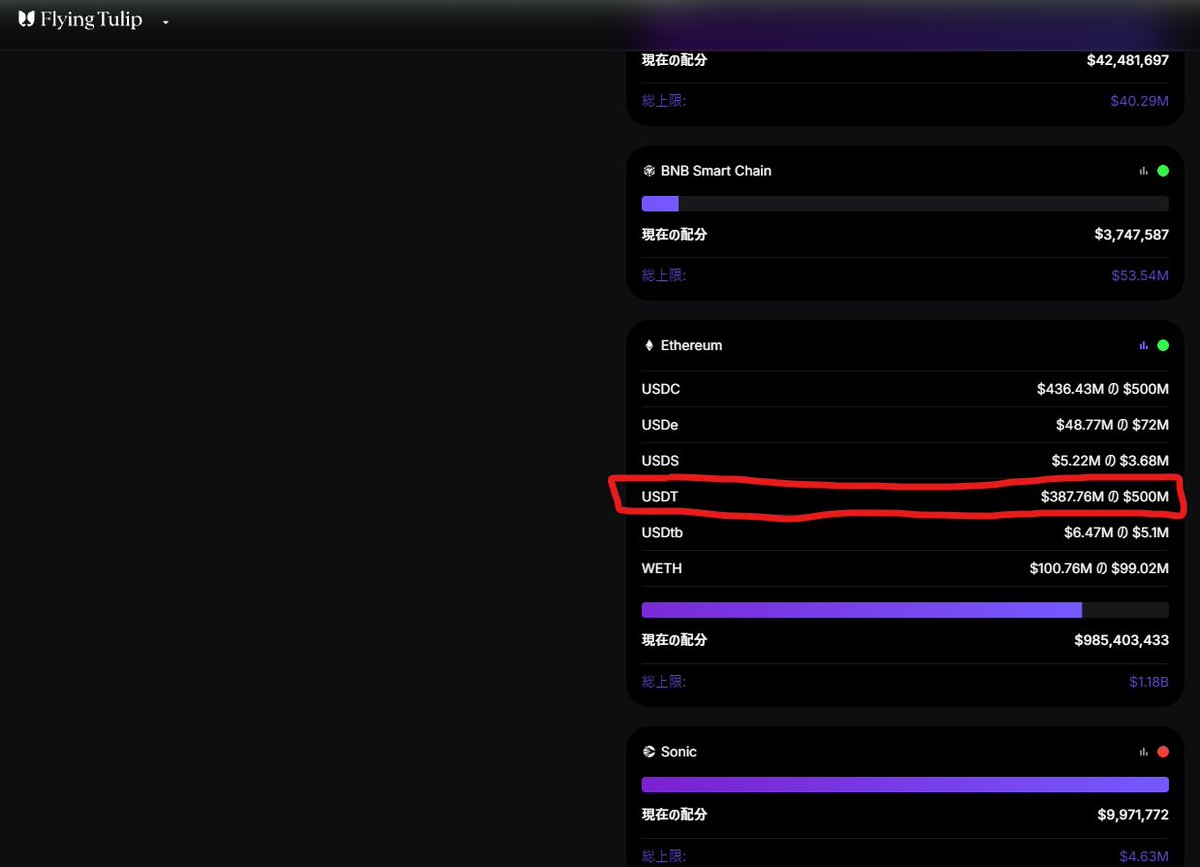This screenshot has height=867, width=1200.
Task: Click the Sonic chain icon
Action: pyautogui.click(x=648, y=751)
